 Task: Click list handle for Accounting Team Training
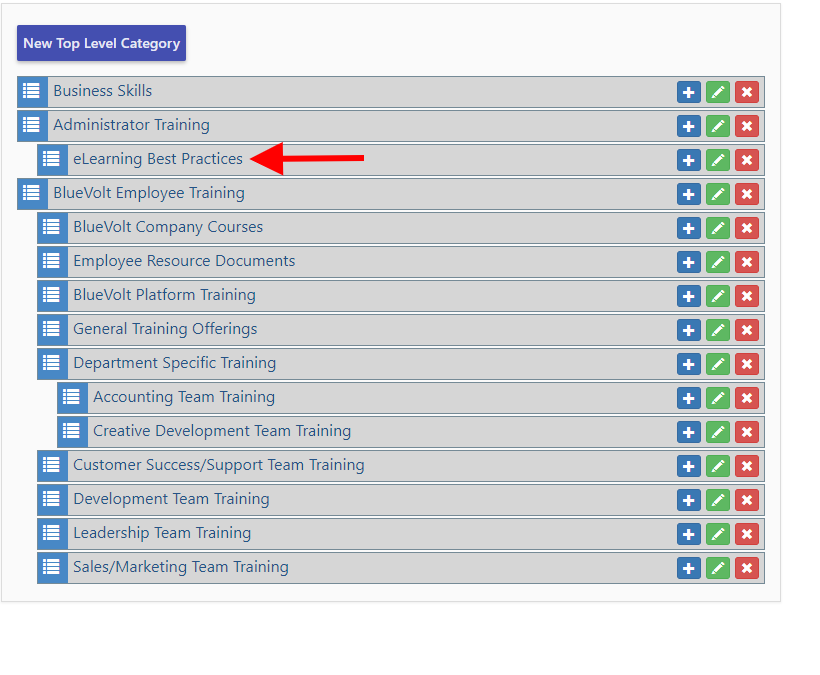coord(72,398)
